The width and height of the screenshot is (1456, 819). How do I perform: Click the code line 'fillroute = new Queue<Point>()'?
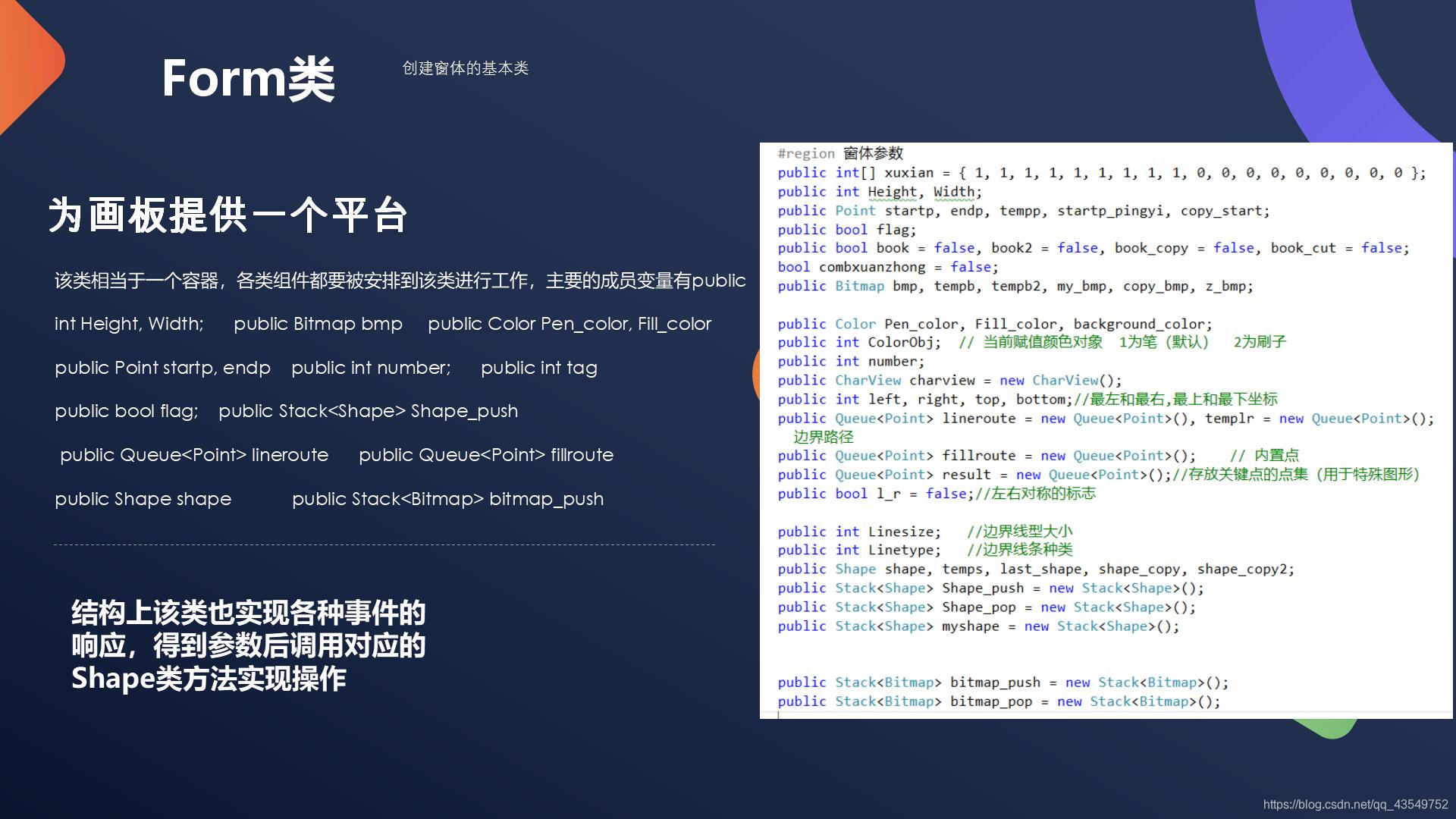(x=1038, y=455)
